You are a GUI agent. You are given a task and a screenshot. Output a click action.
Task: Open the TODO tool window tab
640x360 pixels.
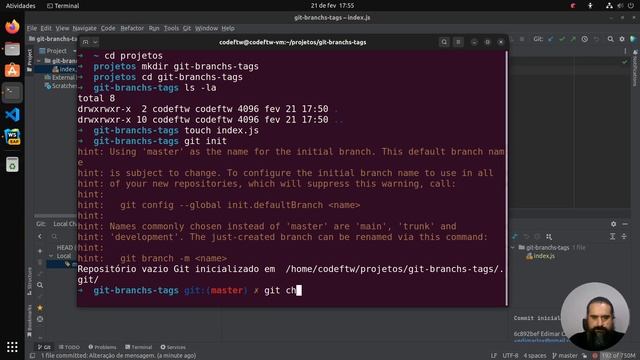coord(69,347)
